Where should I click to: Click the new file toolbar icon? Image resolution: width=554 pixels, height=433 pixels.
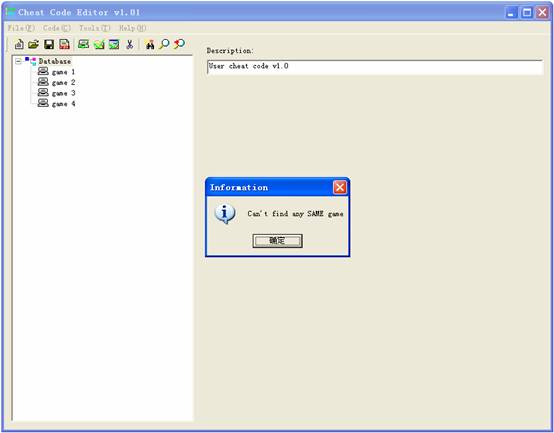(19, 45)
